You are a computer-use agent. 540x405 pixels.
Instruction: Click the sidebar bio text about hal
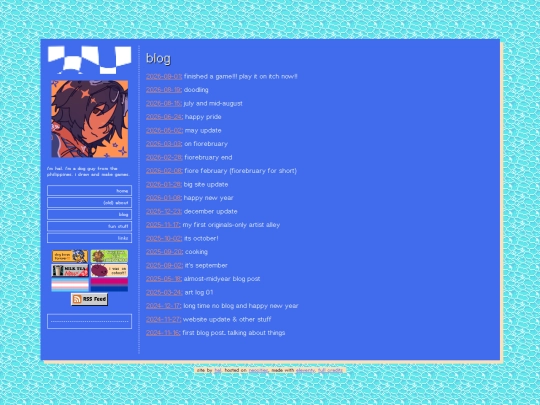pyautogui.click(x=88, y=172)
